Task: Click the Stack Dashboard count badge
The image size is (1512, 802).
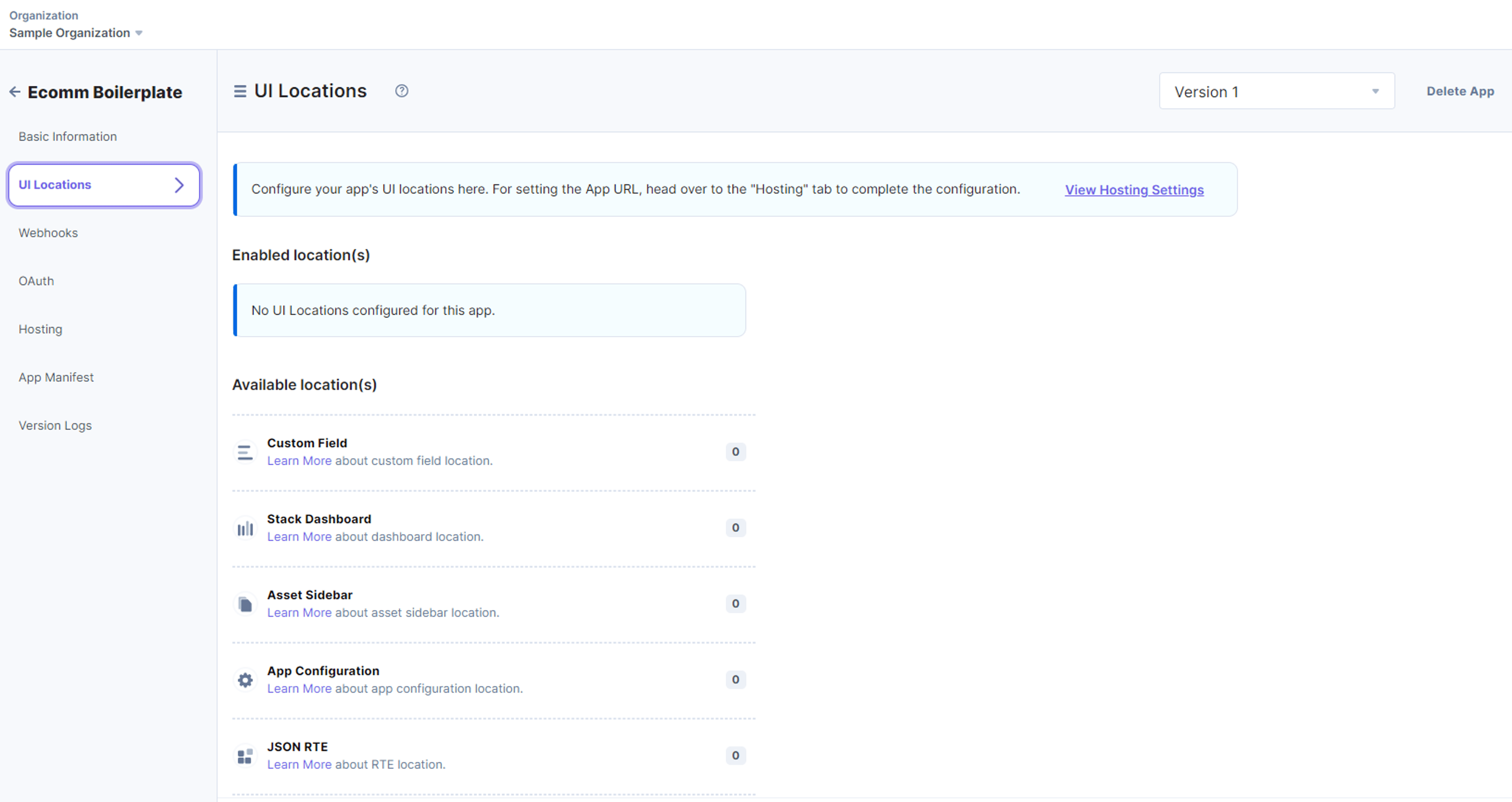Action: (736, 528)
